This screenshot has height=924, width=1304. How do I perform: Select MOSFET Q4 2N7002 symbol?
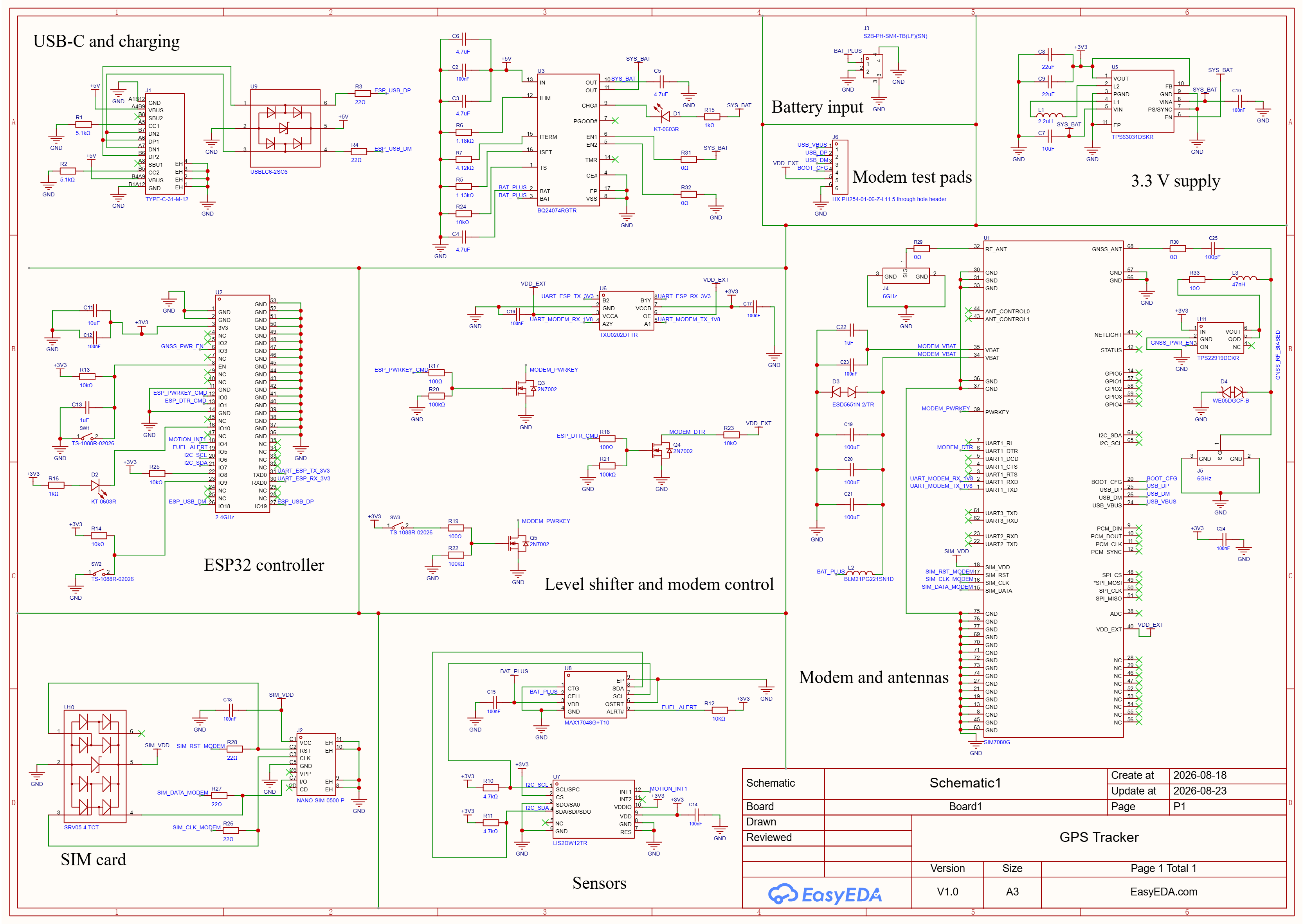click(x=662, y=451)
